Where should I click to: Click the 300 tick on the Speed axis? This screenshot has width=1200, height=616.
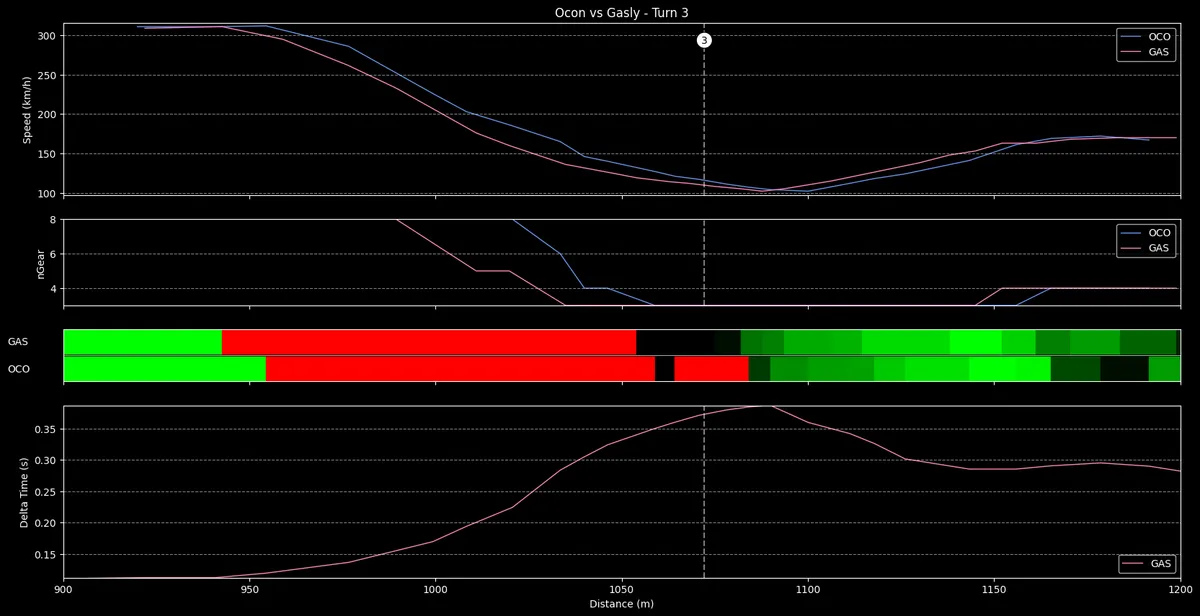pos(46,36)
